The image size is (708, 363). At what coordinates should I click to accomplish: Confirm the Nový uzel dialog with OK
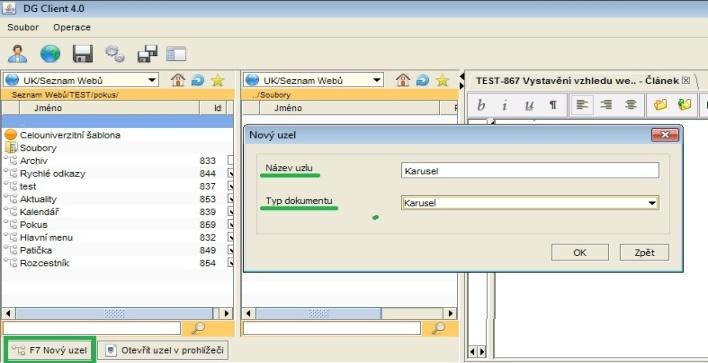tap(580, 253)
